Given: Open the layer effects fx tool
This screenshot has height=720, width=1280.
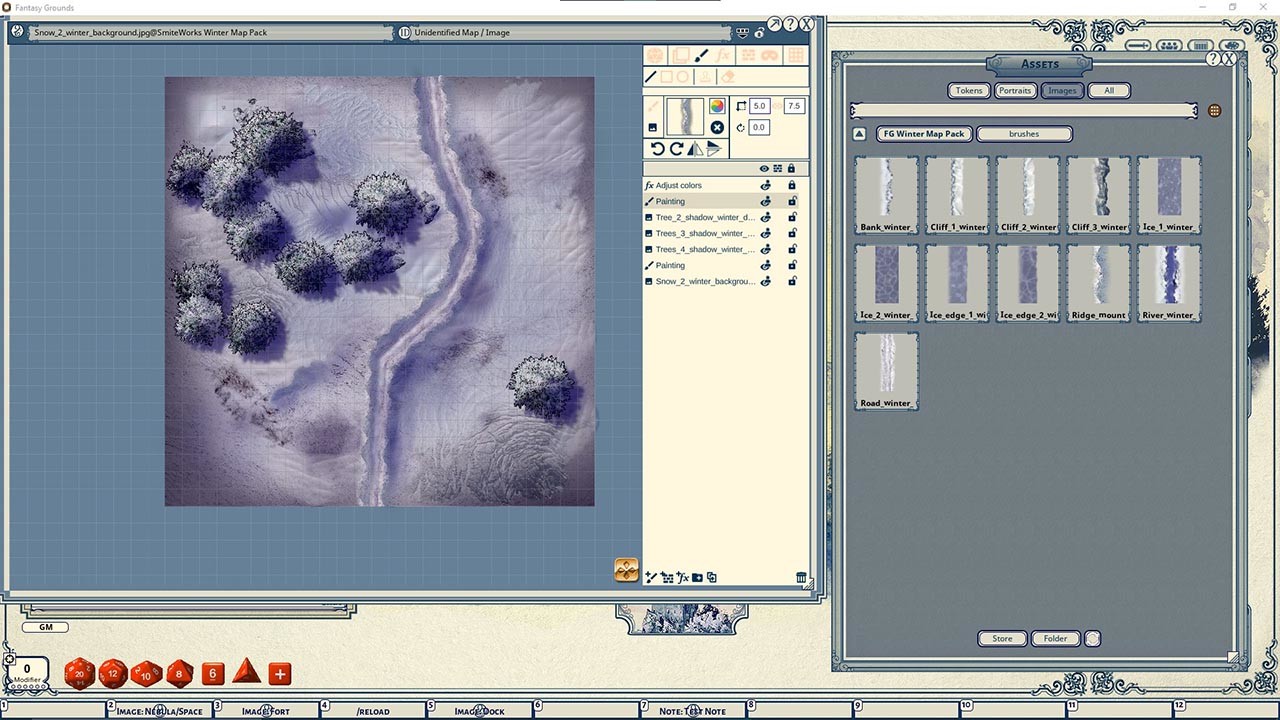Looking at the screenshot, I should click(724, 55).
